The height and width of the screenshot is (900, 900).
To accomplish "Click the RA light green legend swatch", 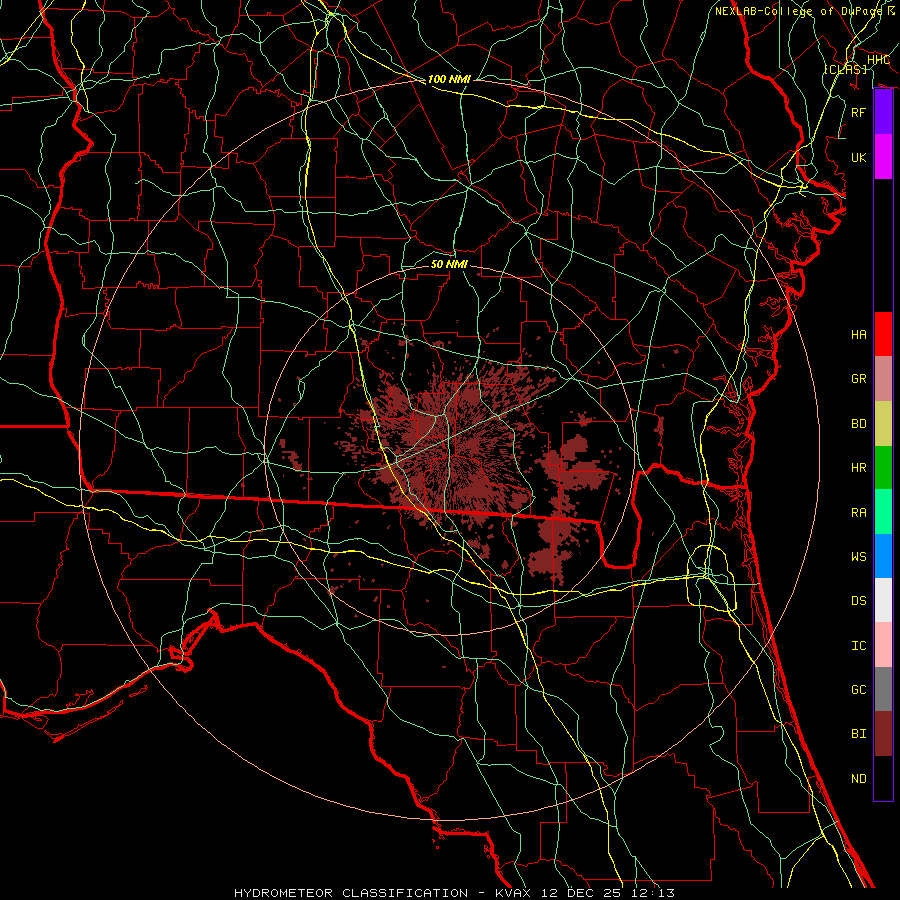I will tap(883, 512).
